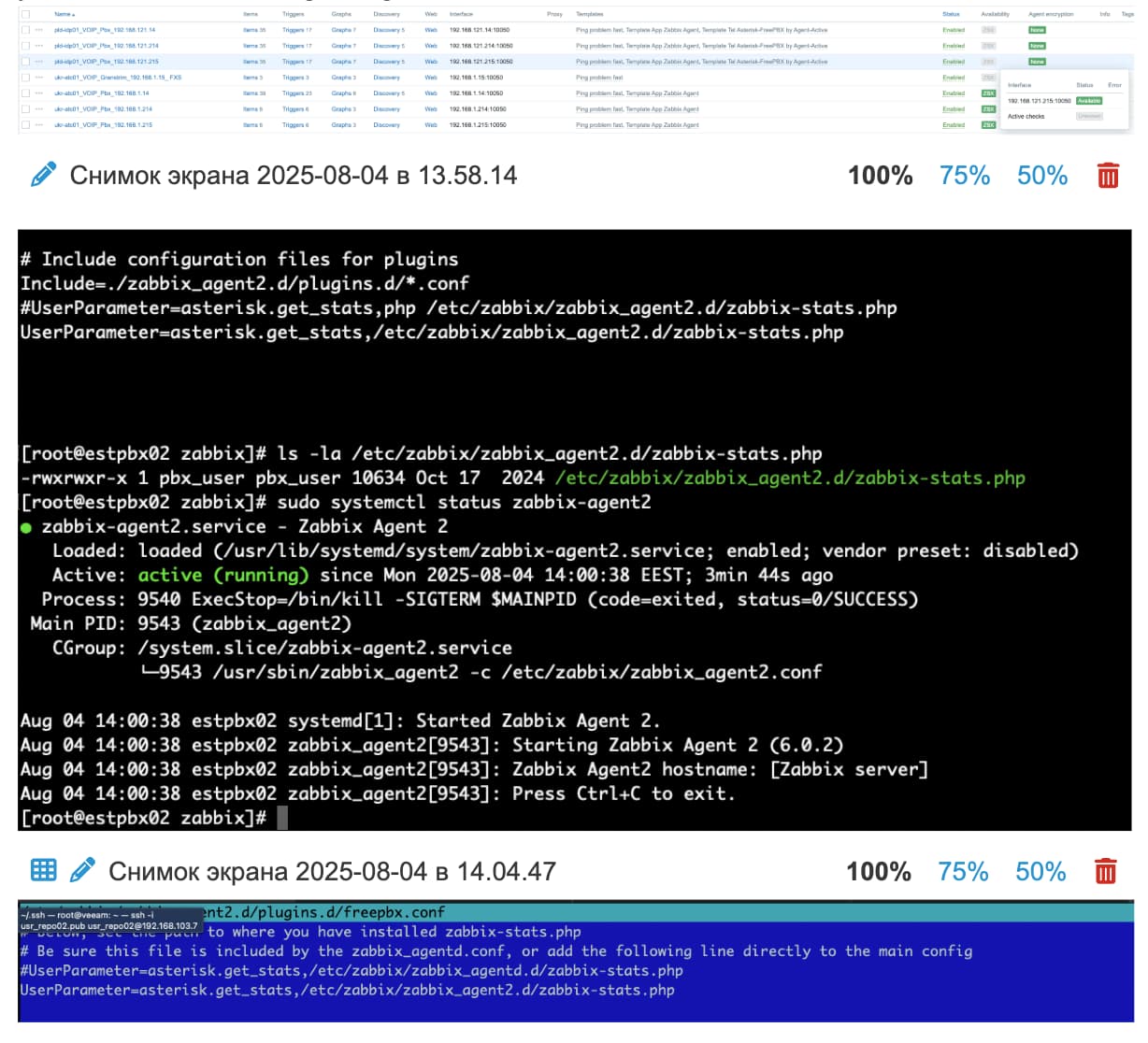Screen dimensions: 1148x1043
Task: Open ellipsis menu for pld-idp01_VOIP_Pbx_192.168.121.214
Action: click(x=38, y=46)
